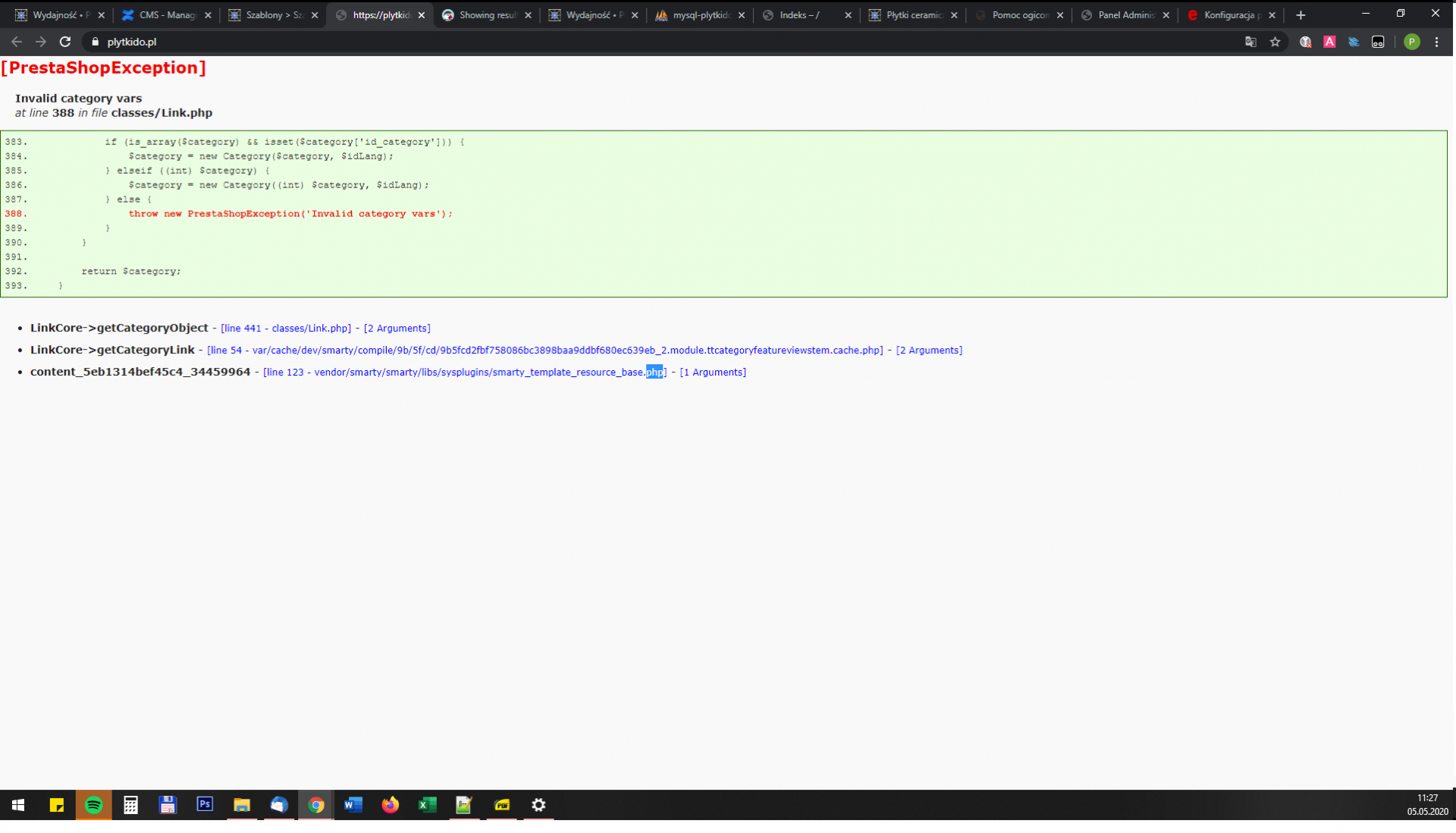Open the Chrome three-dot menu

coord(1436,42)
